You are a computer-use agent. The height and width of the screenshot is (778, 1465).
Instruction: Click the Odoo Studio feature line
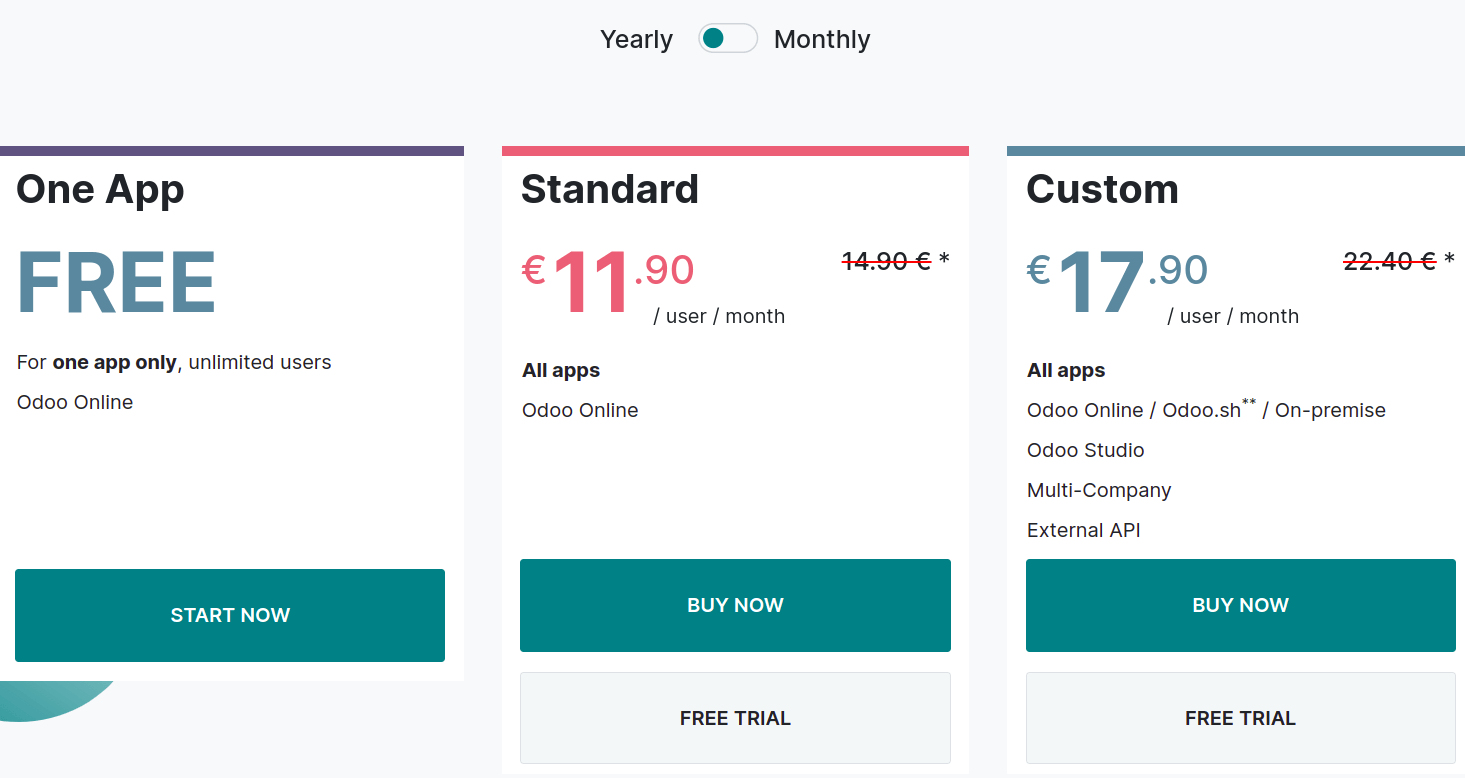click(1086, 450)
